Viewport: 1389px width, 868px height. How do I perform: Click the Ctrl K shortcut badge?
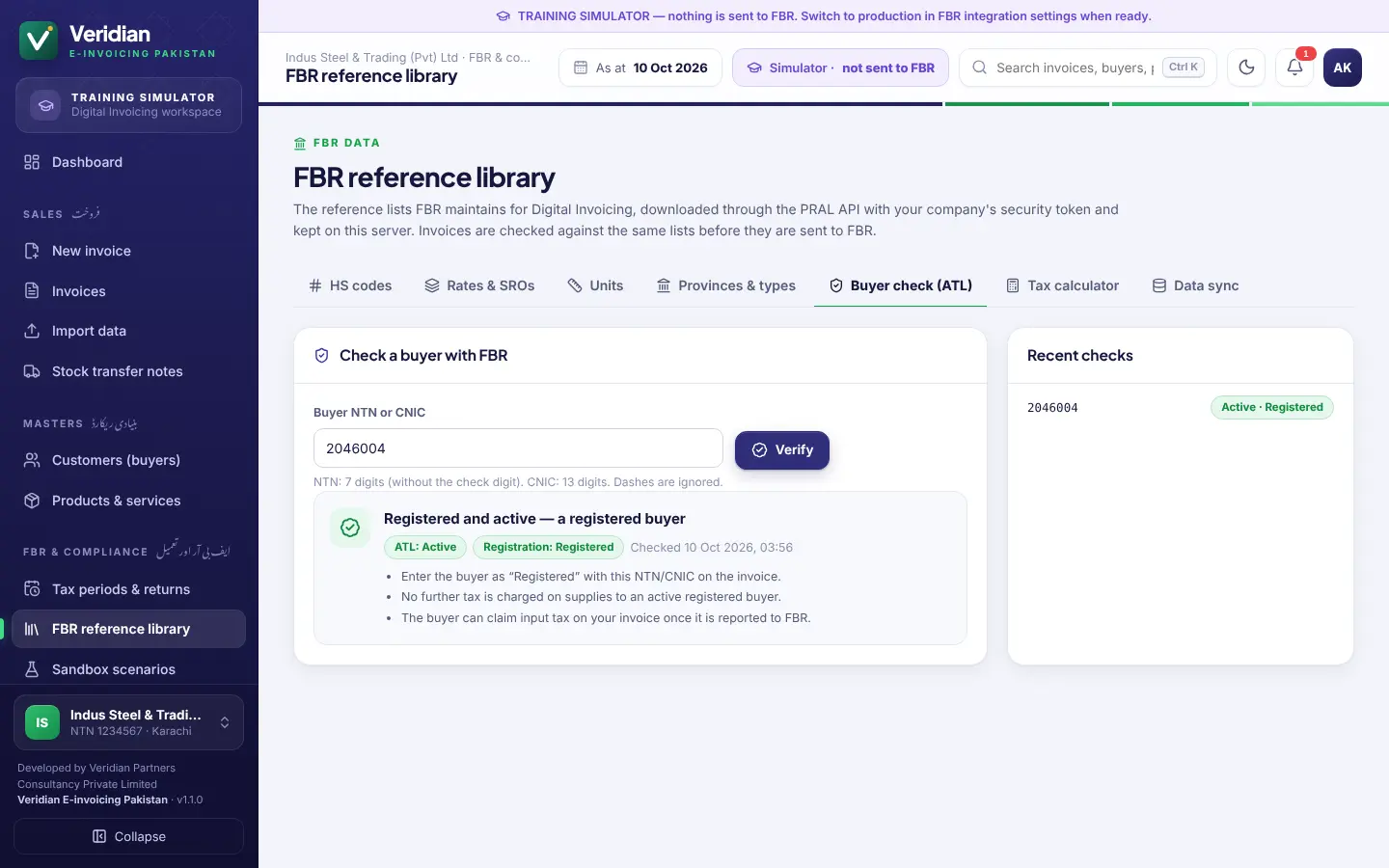1184,68
